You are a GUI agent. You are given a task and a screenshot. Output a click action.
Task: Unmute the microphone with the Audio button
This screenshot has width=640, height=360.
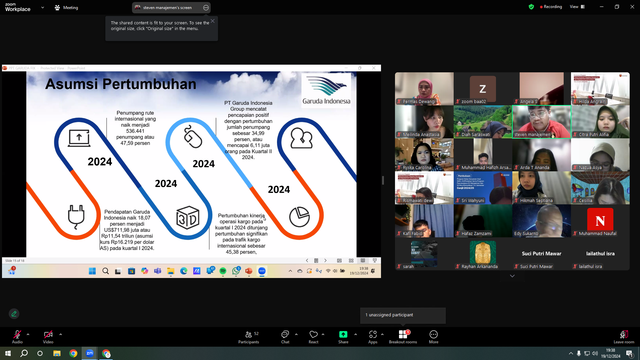click(x=17, y=337)
